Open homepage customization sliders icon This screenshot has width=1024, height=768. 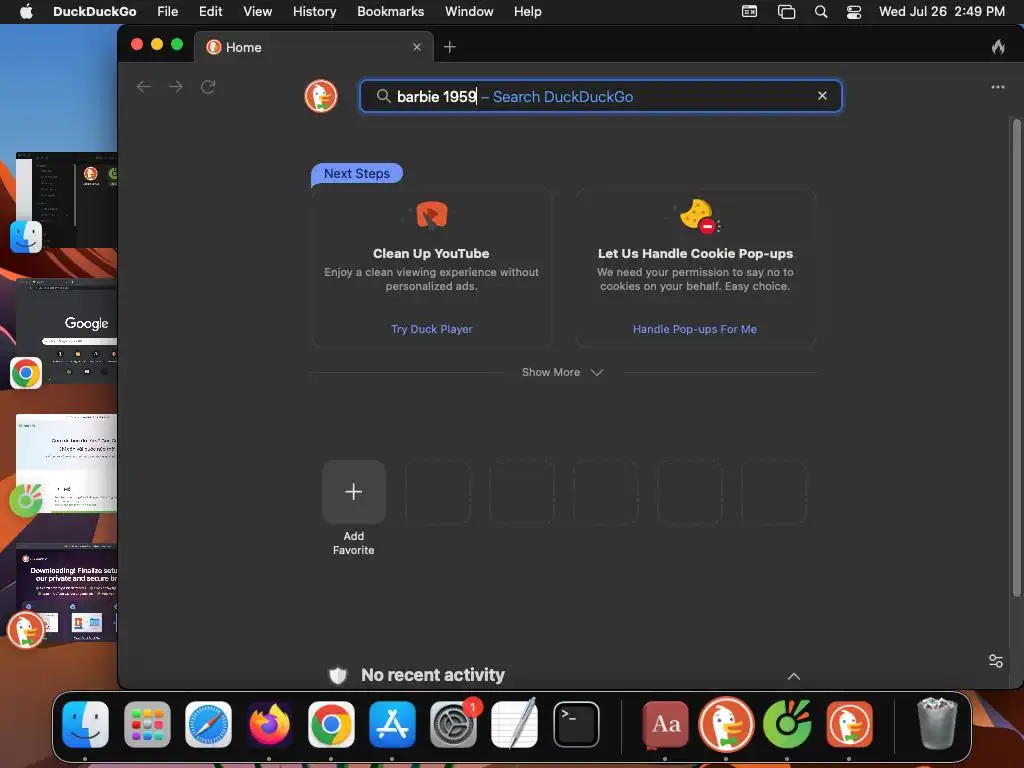[x=996, y=661]
